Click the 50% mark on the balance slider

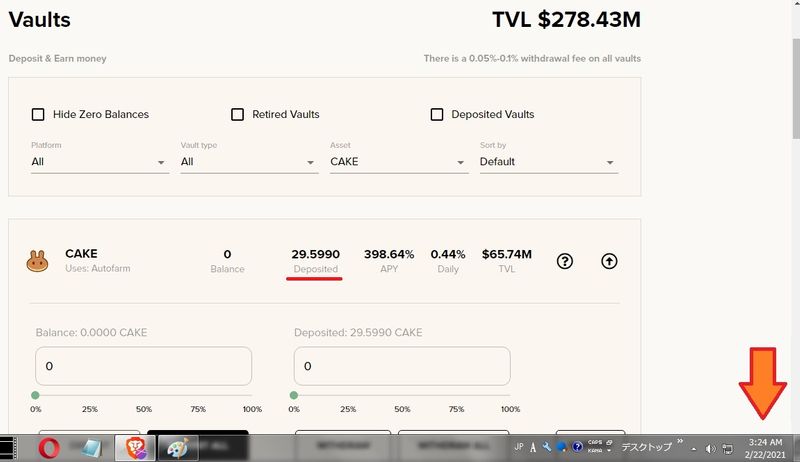143,396
